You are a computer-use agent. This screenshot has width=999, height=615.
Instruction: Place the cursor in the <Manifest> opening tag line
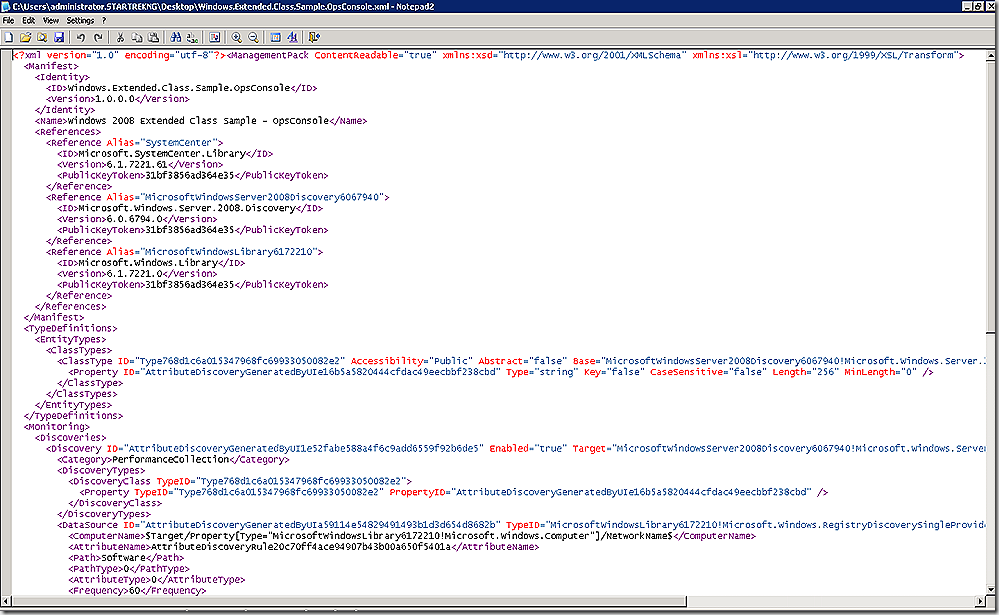click(x=51, y=66)
